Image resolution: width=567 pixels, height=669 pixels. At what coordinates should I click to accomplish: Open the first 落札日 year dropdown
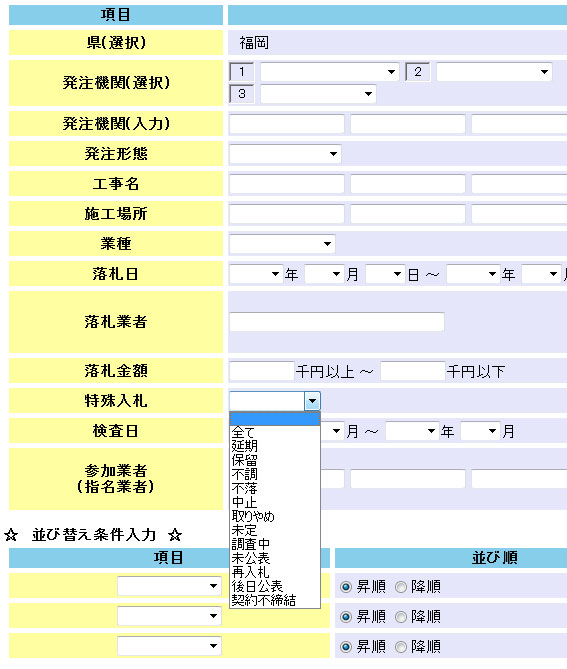(x=256, y=274)
